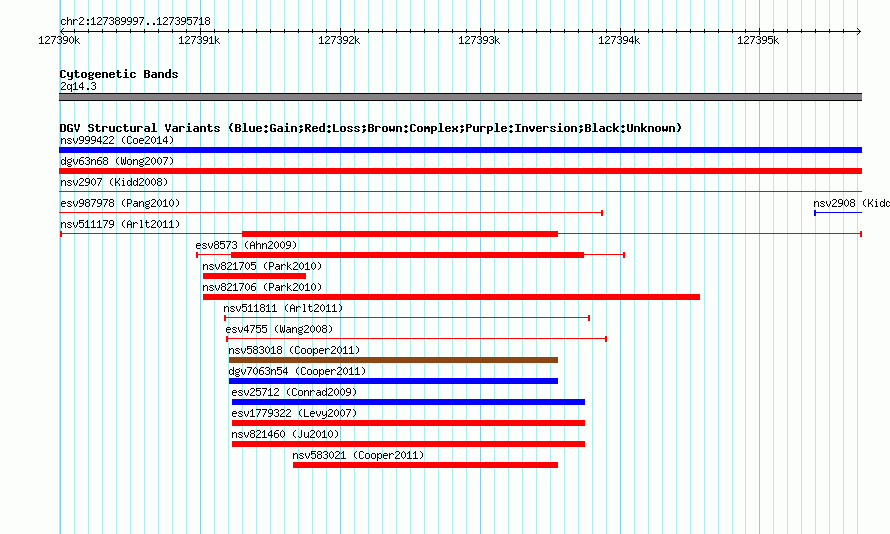Click the 127393k ruler label
890x534 pixels.
point(479,40)
